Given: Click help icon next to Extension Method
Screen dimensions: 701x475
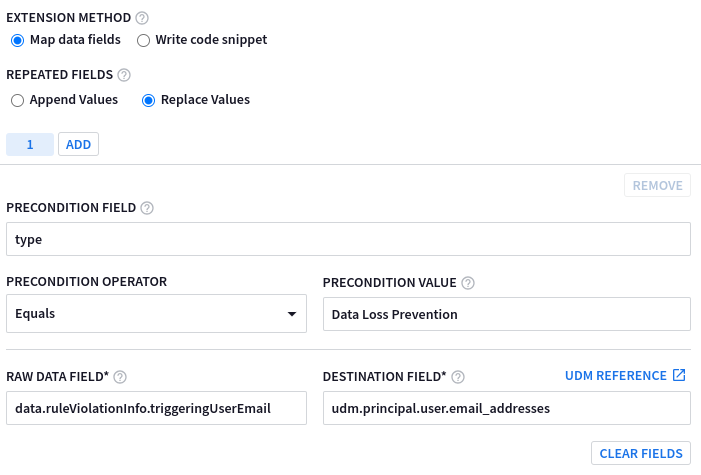Looking at the screenshot, I should [x=141, y=17].
